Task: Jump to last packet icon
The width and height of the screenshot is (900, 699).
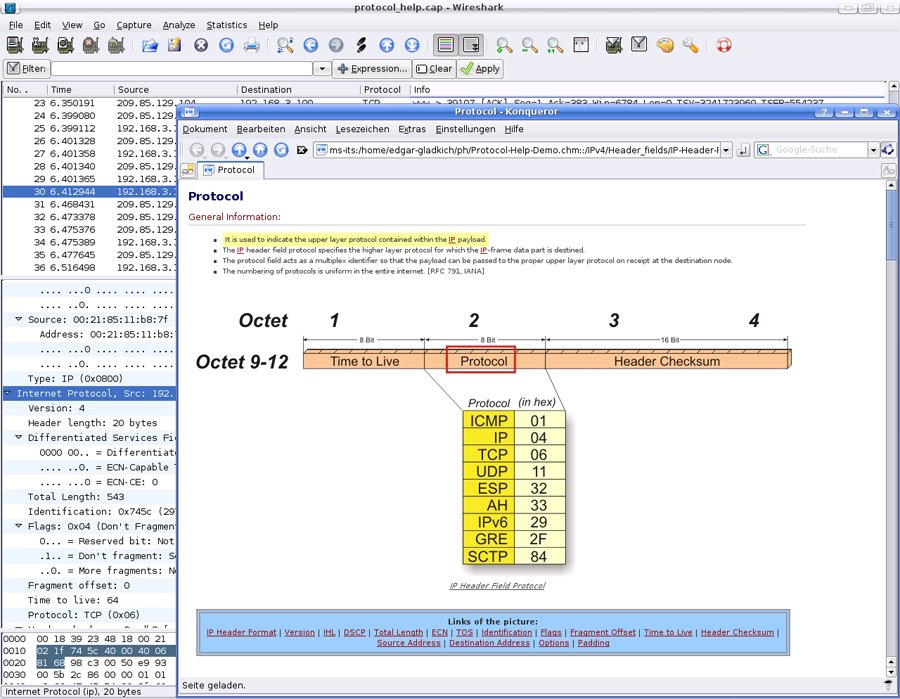Action: click(x=412, y=45)
